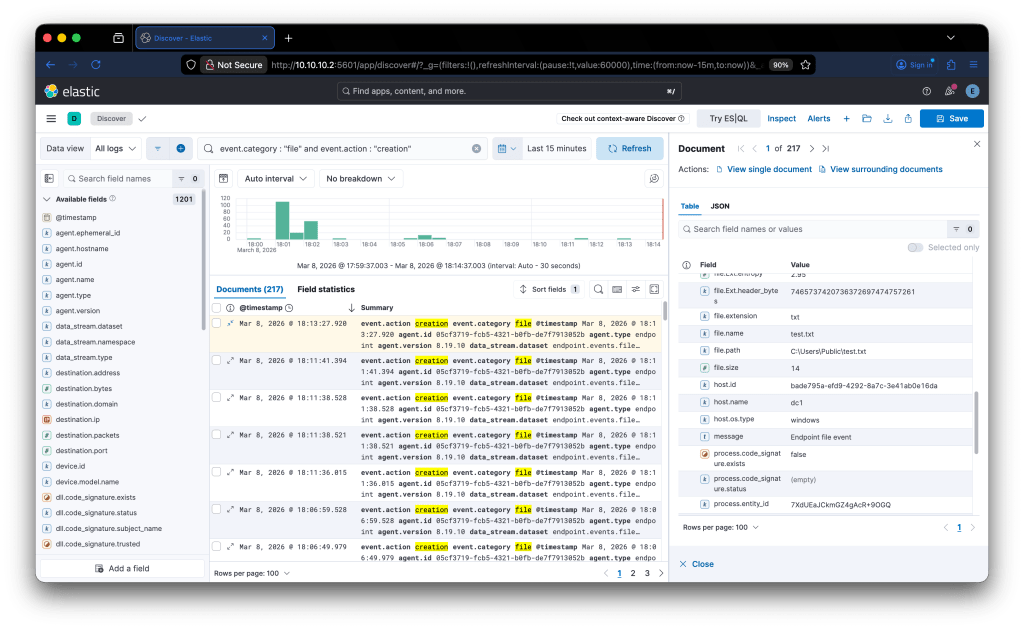Click the add filter plus icon
This screenshot has height=629, width=1024.
[x=181, y=148]
